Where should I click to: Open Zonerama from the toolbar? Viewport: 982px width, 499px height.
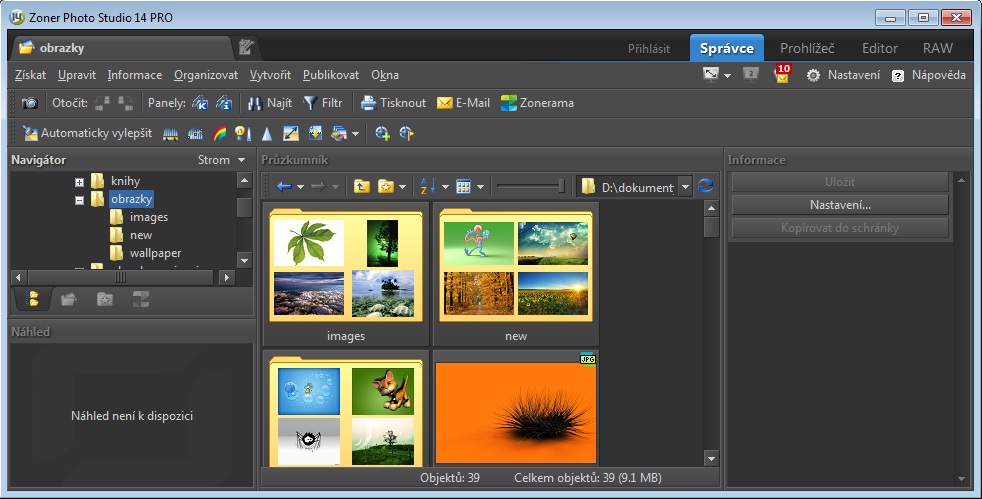point(537,103)
